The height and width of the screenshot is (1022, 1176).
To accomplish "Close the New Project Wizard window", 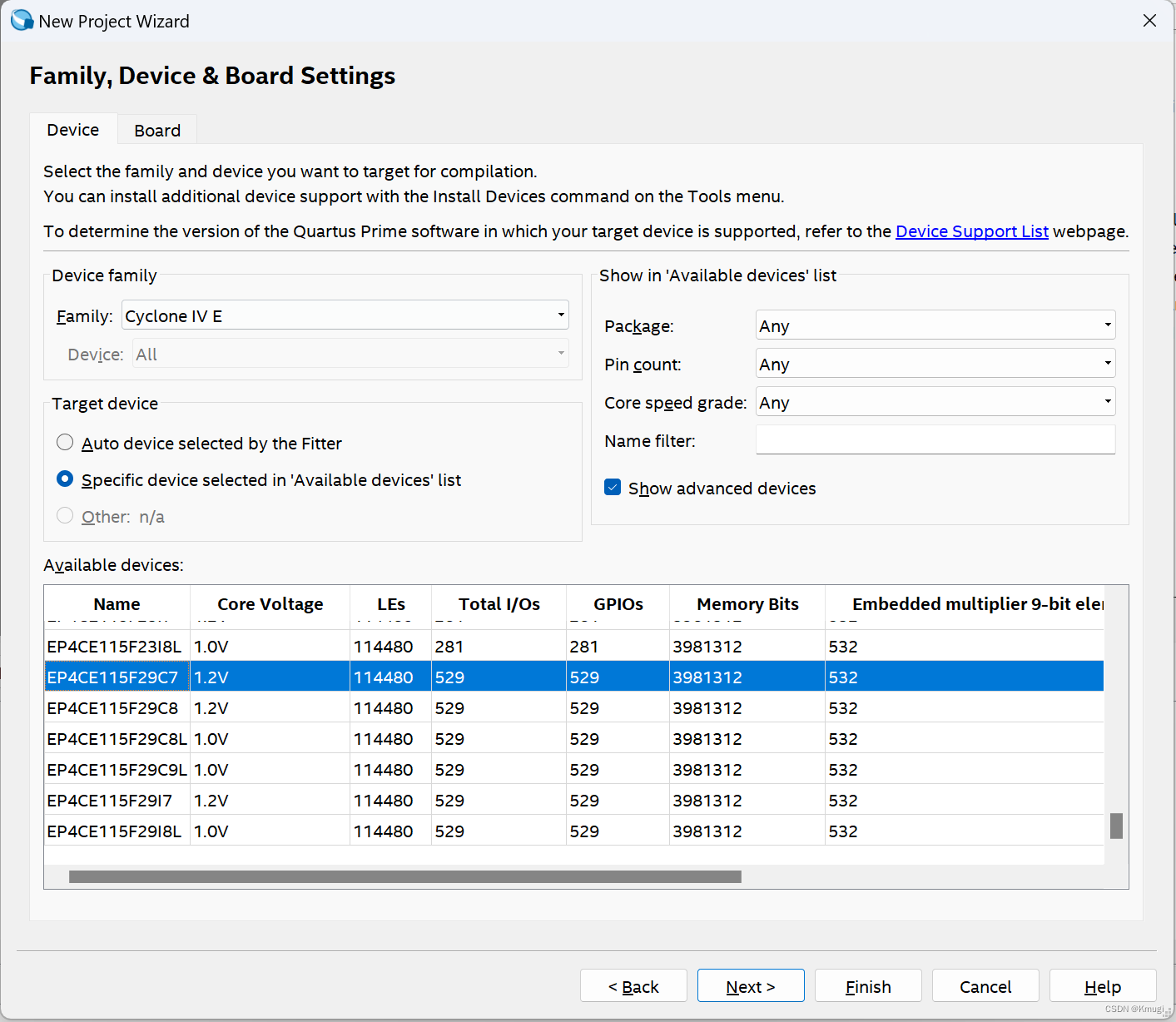I will pyautogui.click(x=1149, y=21).
